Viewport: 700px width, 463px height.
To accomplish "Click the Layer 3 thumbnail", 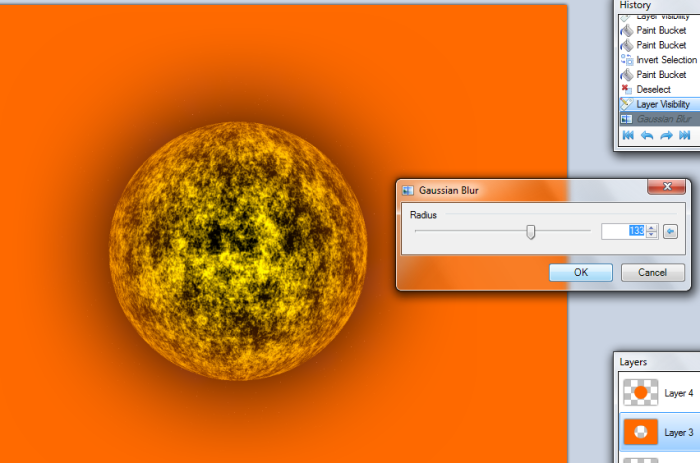I will point(641,432).
